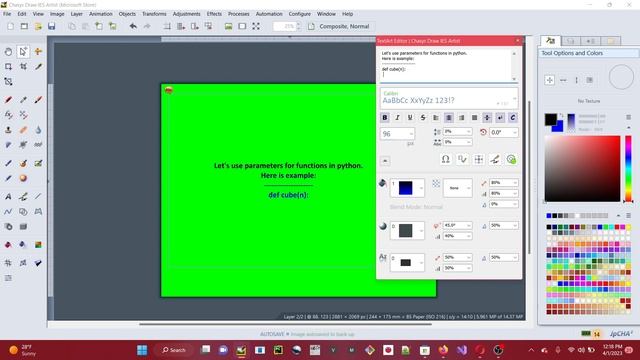This screenshot has height=360, width=640.
Task: Click inside the TextArt text entry box
Action: 446,65
